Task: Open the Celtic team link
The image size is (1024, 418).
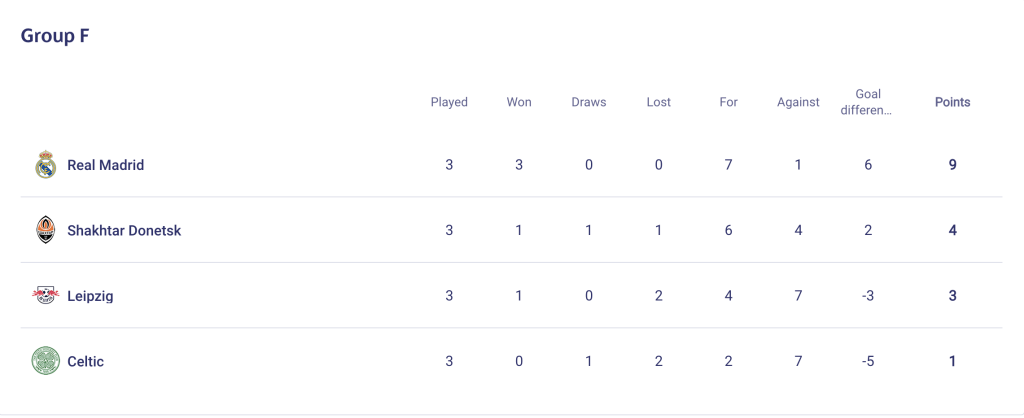Action: point(86,361)
